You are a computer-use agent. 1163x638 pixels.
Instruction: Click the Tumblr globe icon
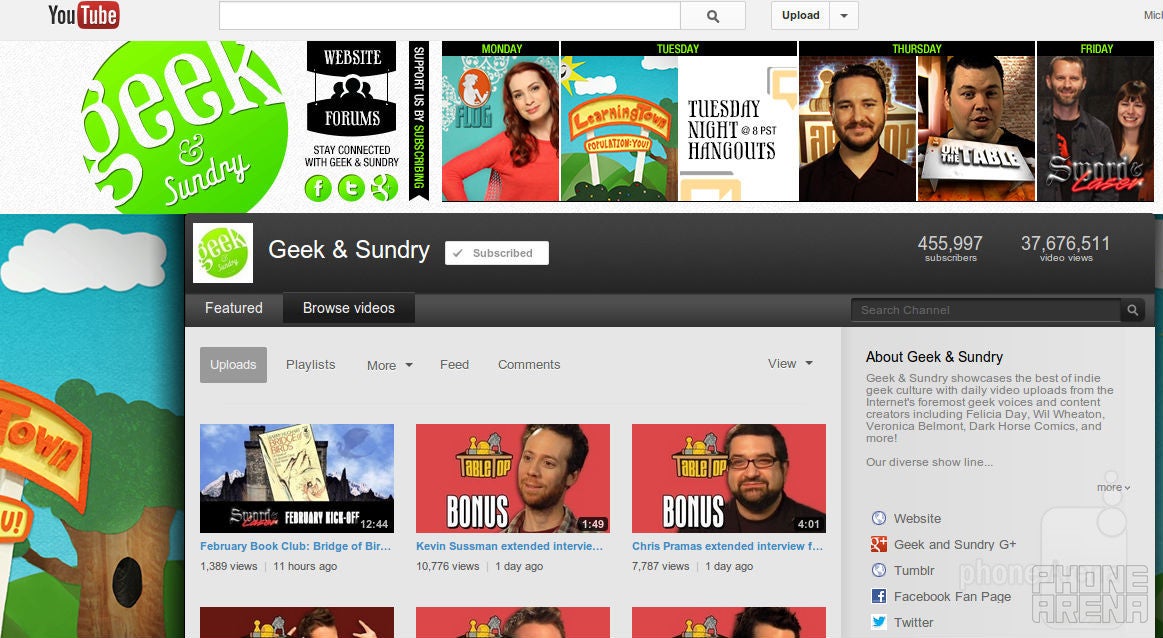pos(879,570)
